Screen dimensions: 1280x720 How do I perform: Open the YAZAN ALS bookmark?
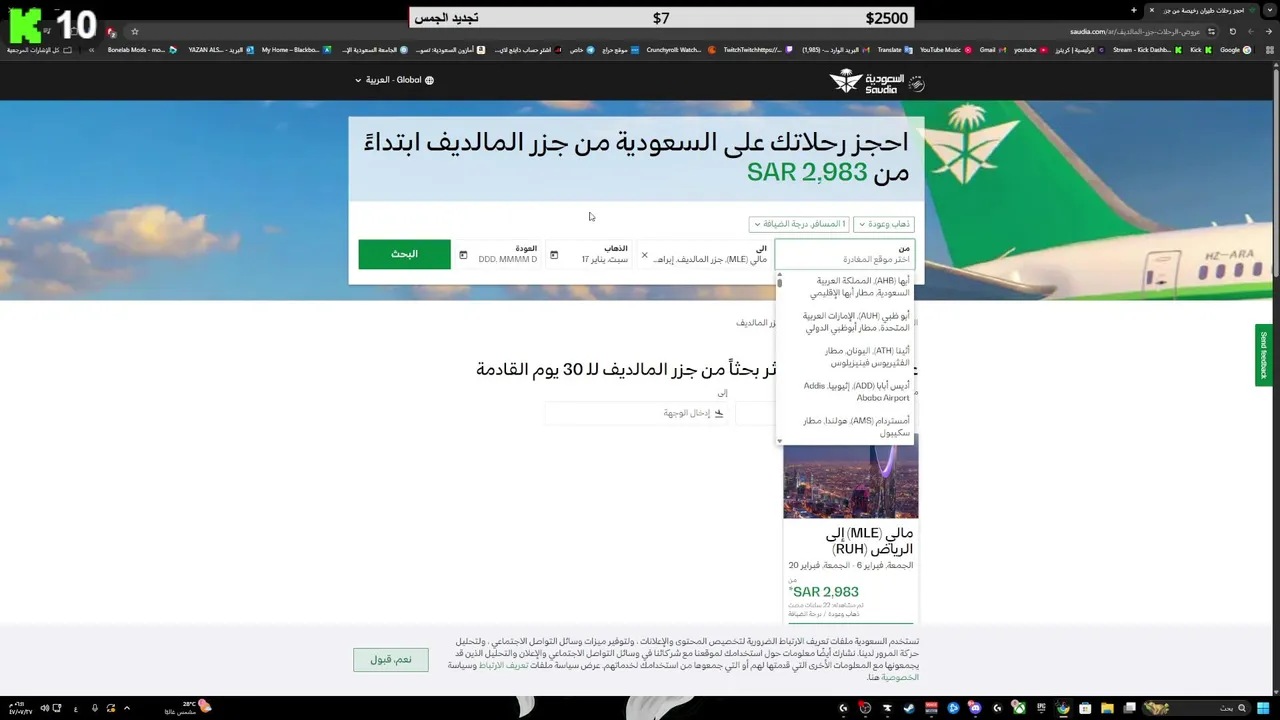tap(221, 50)
